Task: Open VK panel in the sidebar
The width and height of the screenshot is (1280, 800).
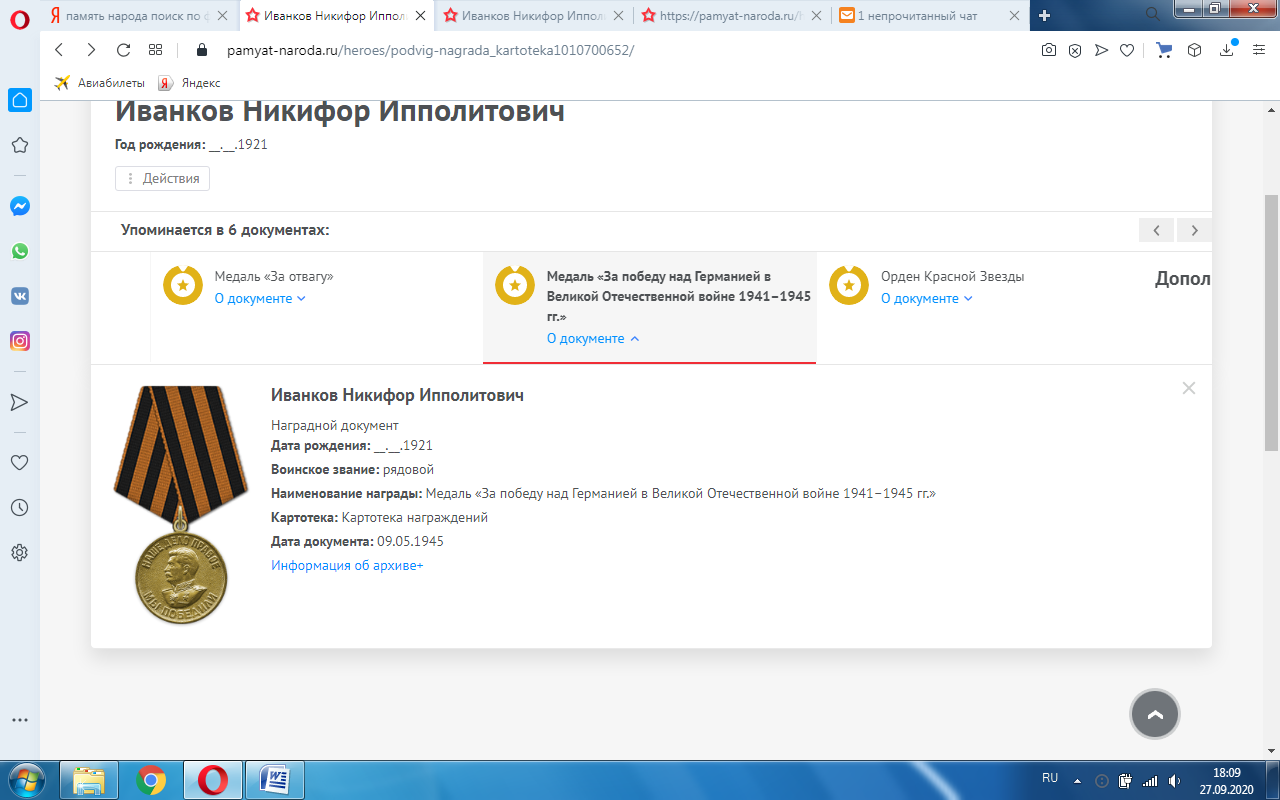Action: 19,296
